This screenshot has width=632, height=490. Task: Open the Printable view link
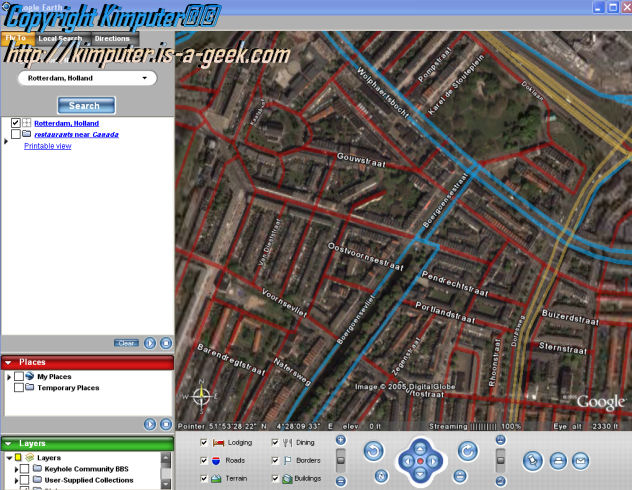(x=48, y=146)
